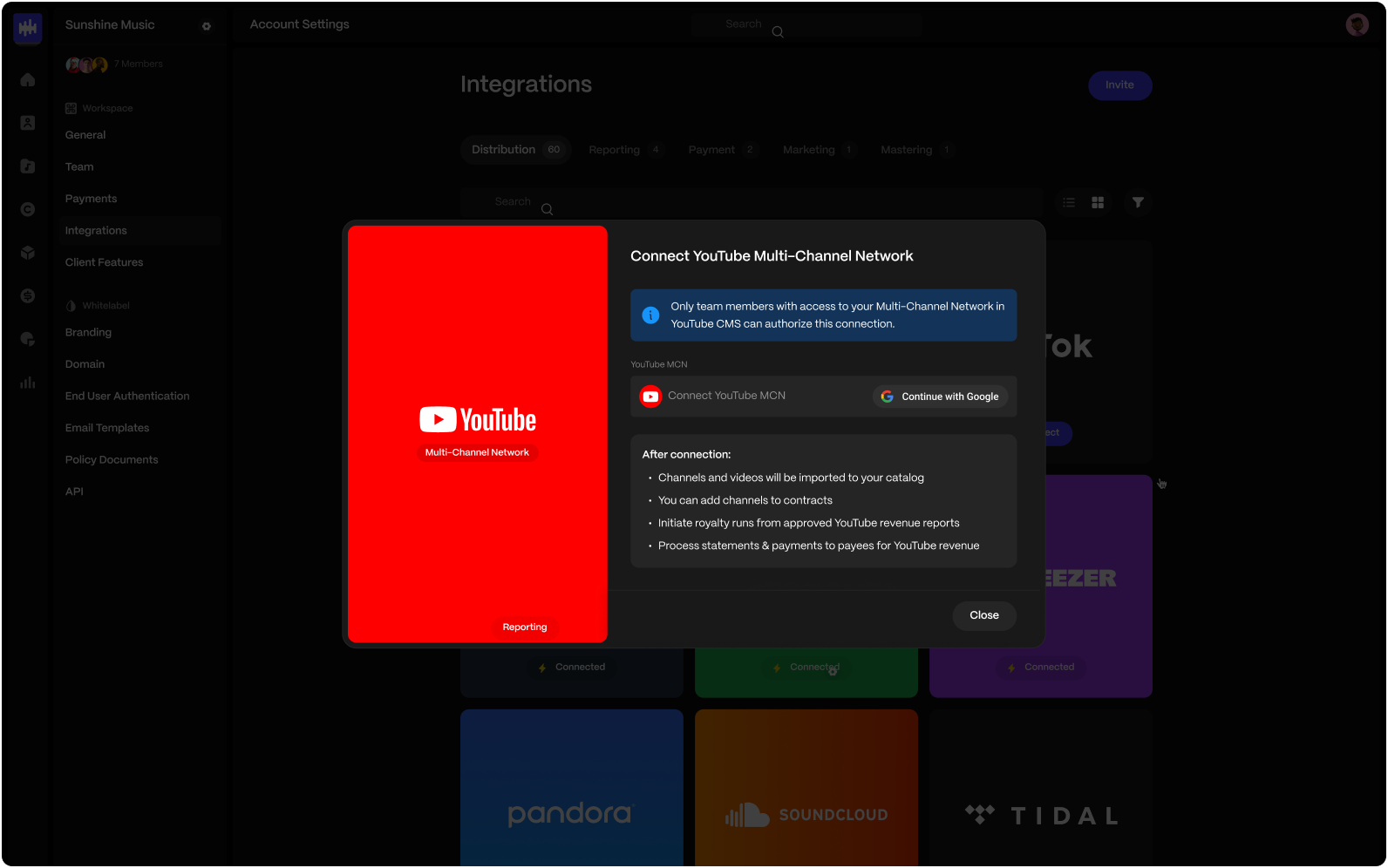Switch to list view icon

tap(1069, 202)
